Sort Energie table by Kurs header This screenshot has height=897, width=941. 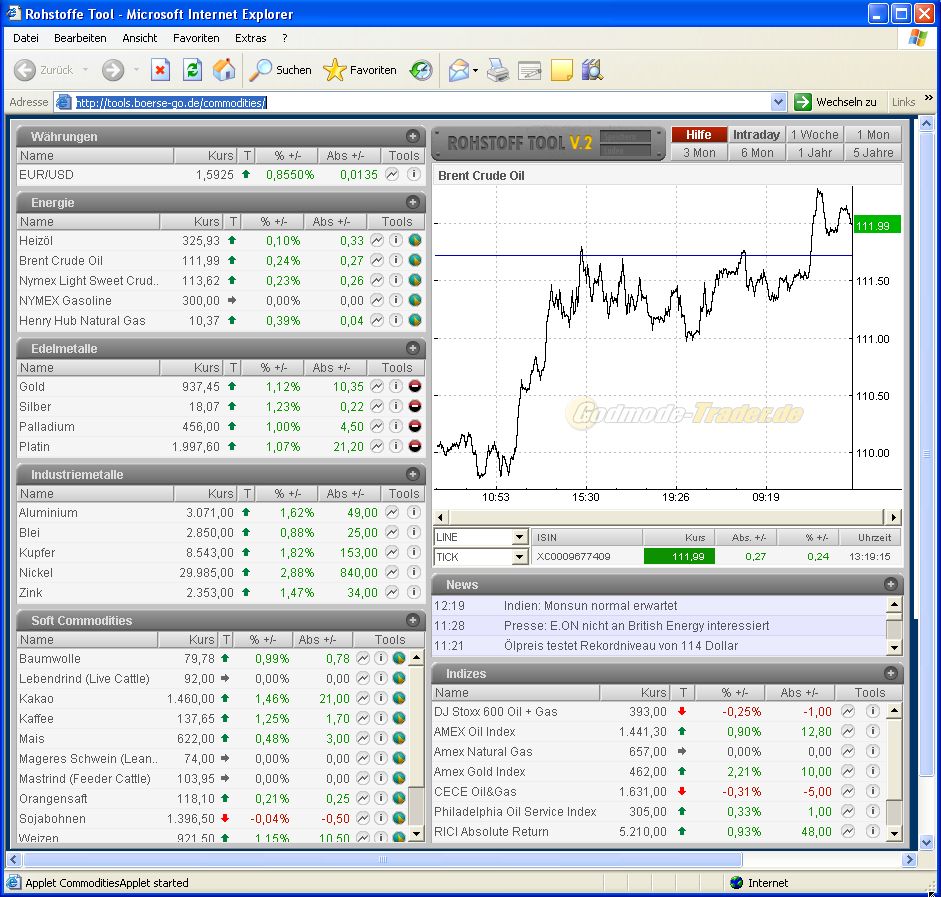point(192,221)
